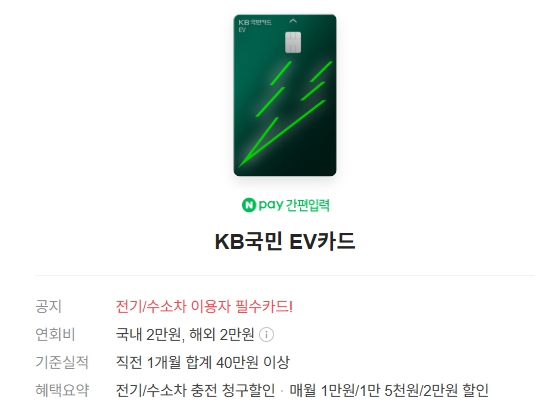Click the 기준실적 row label
Image resolution: width=548 pixels, height=415 pixels.
point(62,362)
